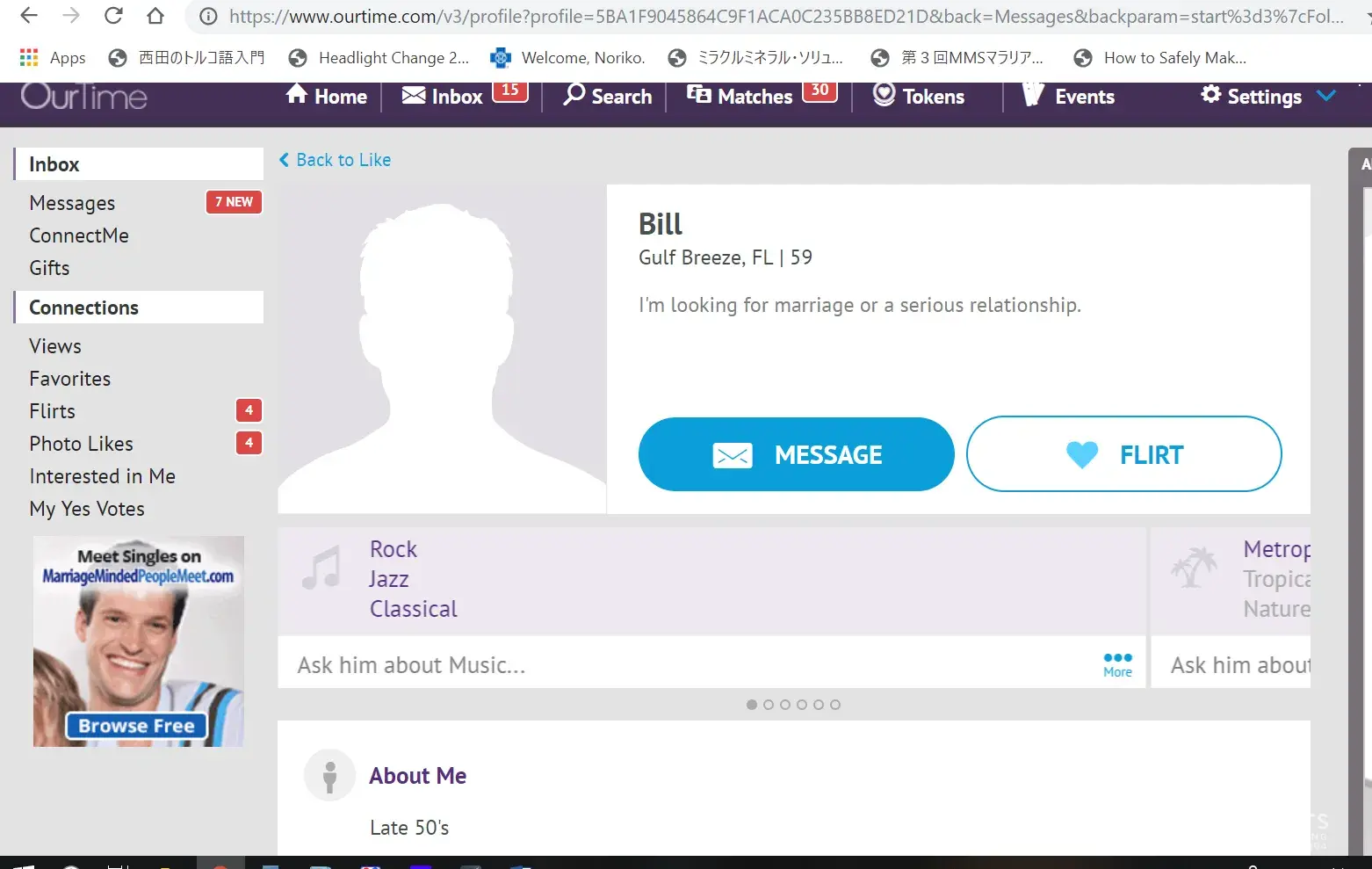Click the Search magnifier icon
The width and height of the screenshot is (1372, 869).
tap(574, 95)
